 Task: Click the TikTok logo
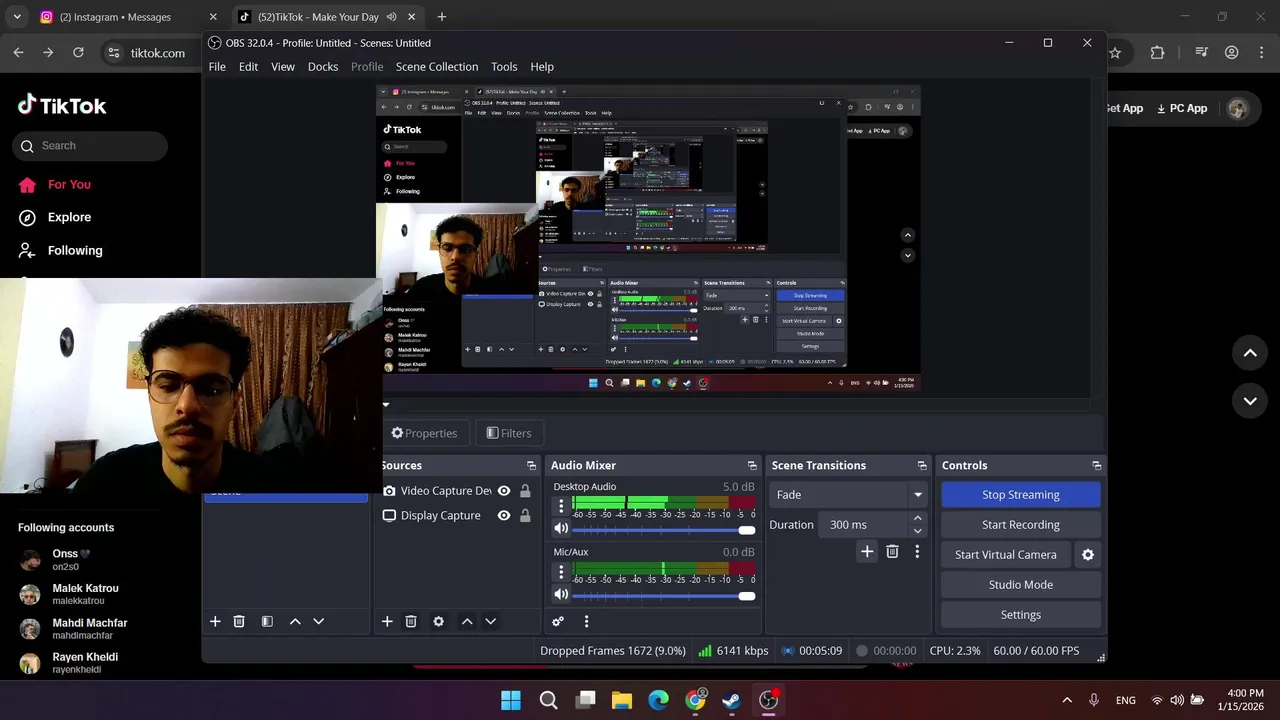tap(62, 105)
